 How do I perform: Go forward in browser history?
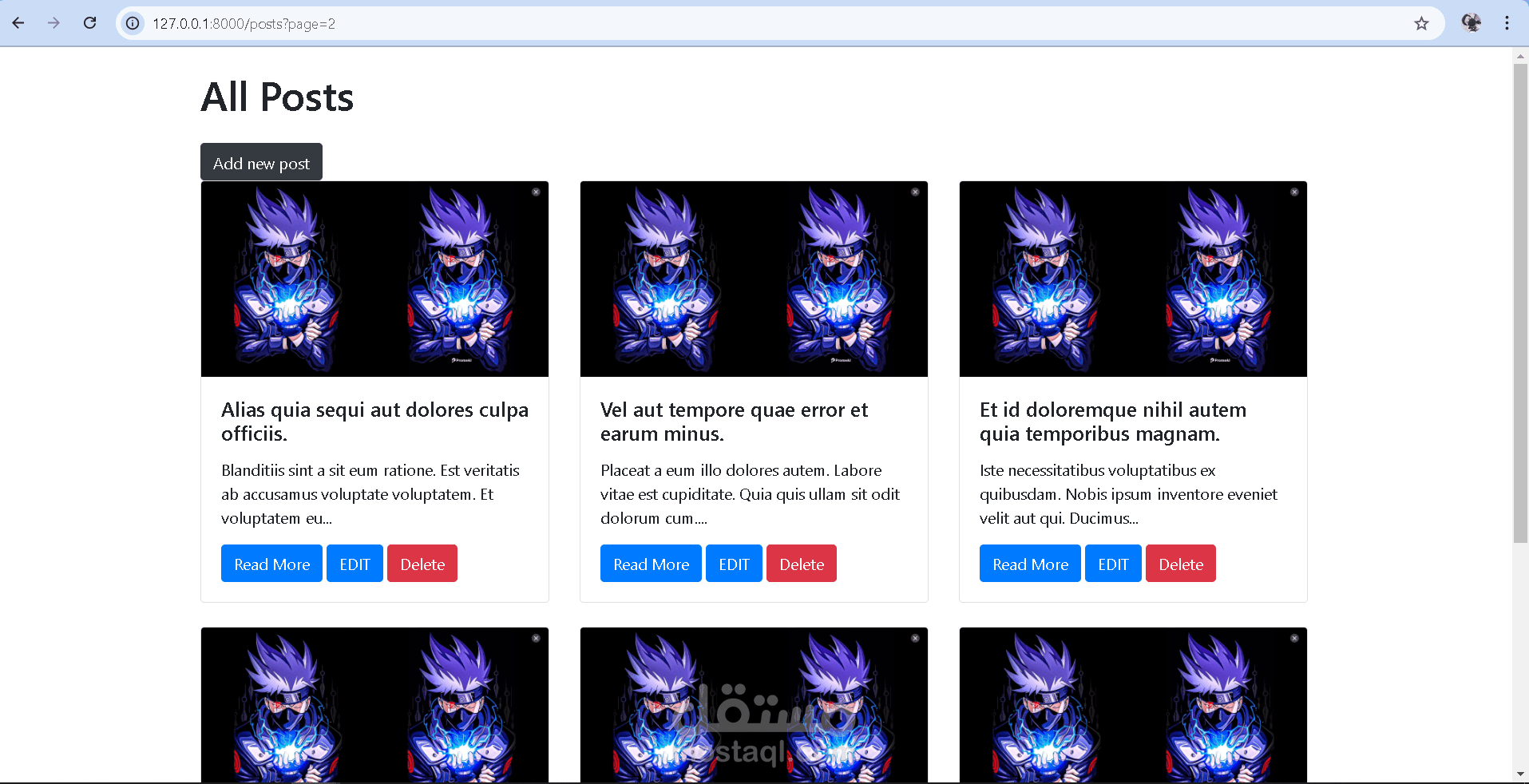click(x=53, y=23)
